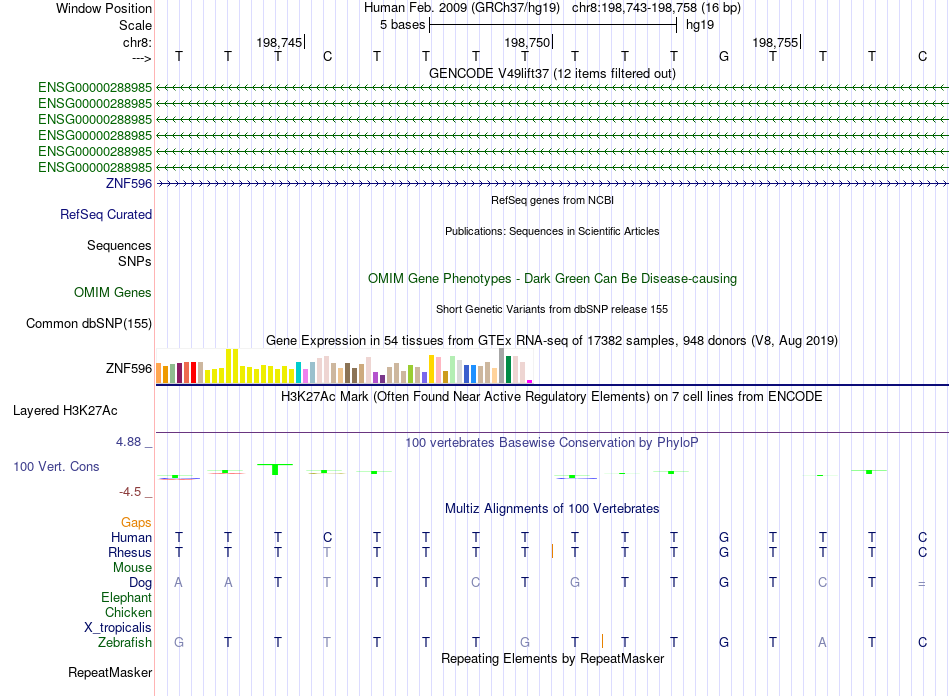The height and width of the screenshot is (696, 950).
Task: Click the OMIM Genes track label
Action: coord(113,293)
